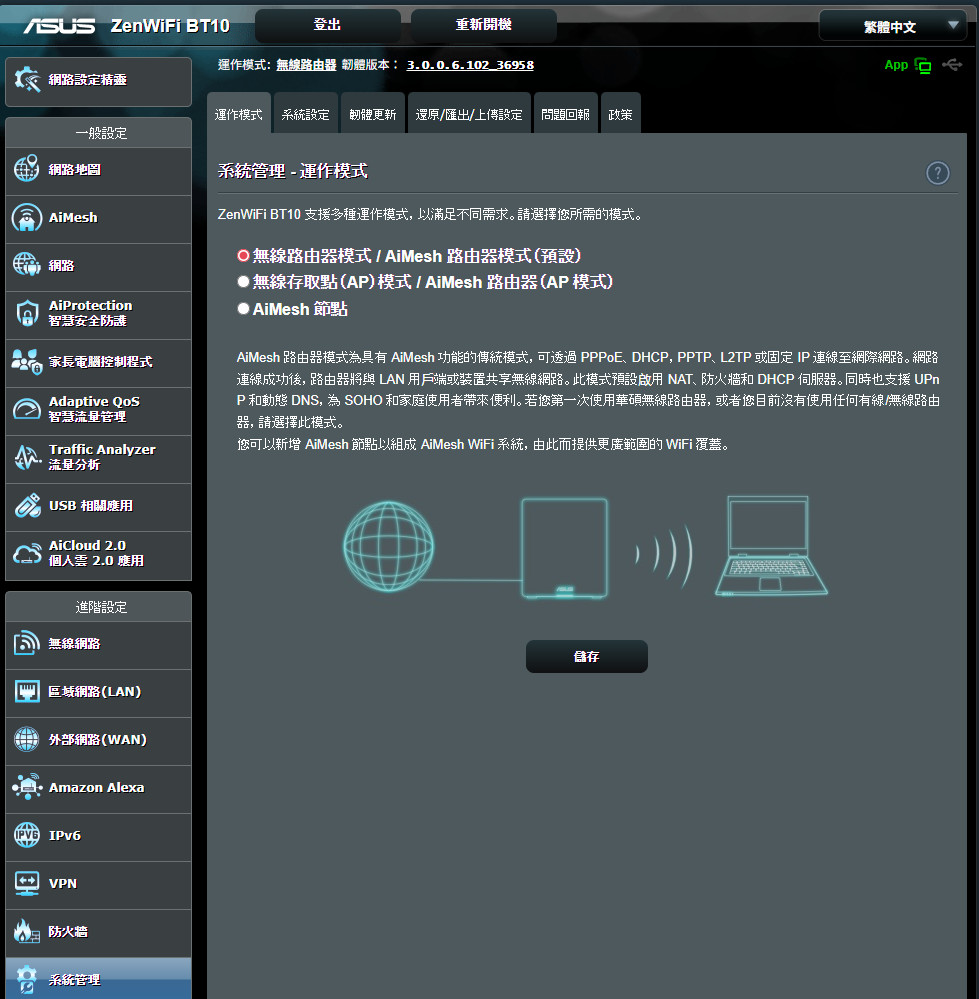Click the 外部網路(WAN) globe icon
979x999 pixels.
click(27, 739)
